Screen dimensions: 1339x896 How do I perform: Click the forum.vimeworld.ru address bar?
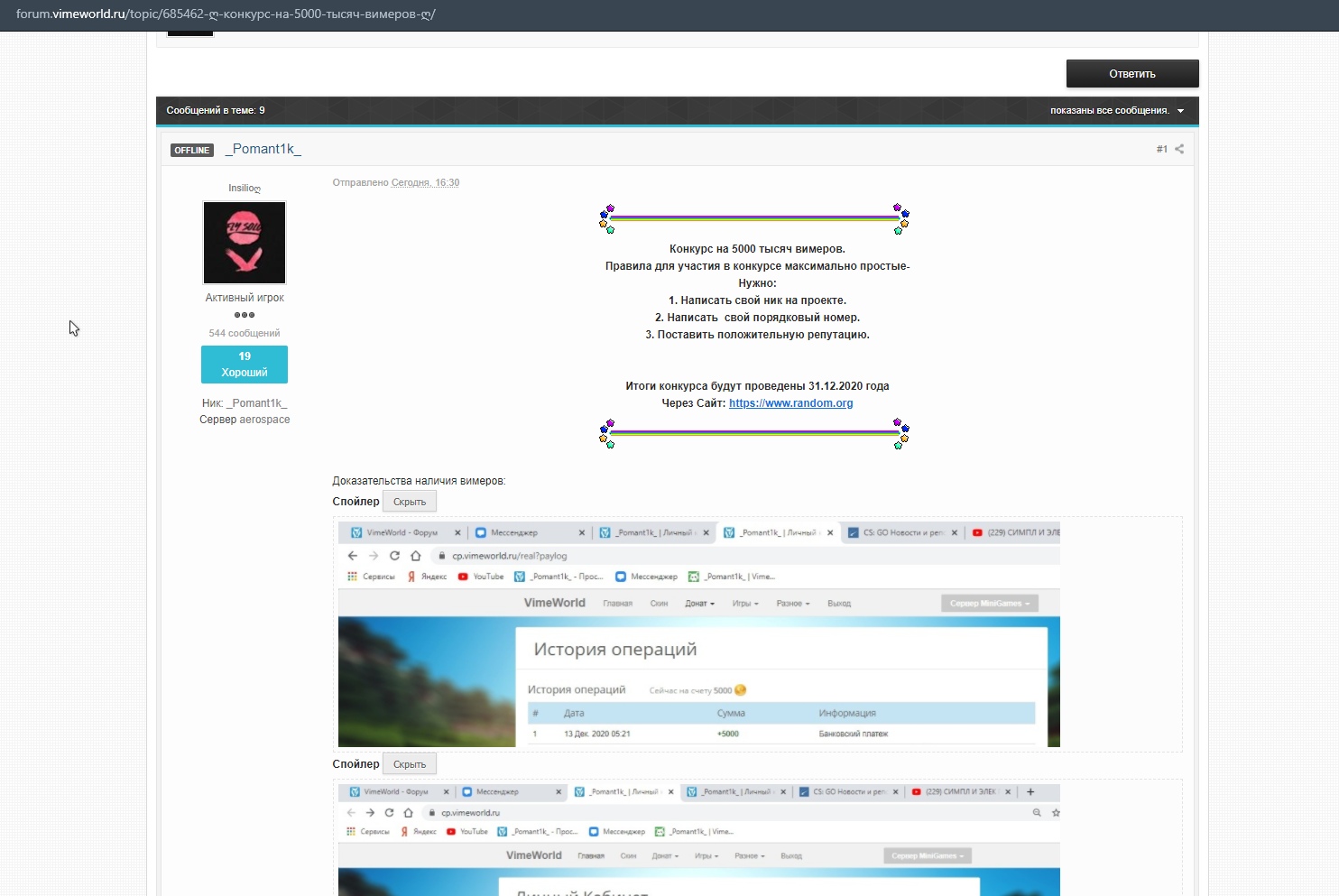[226, 14]
